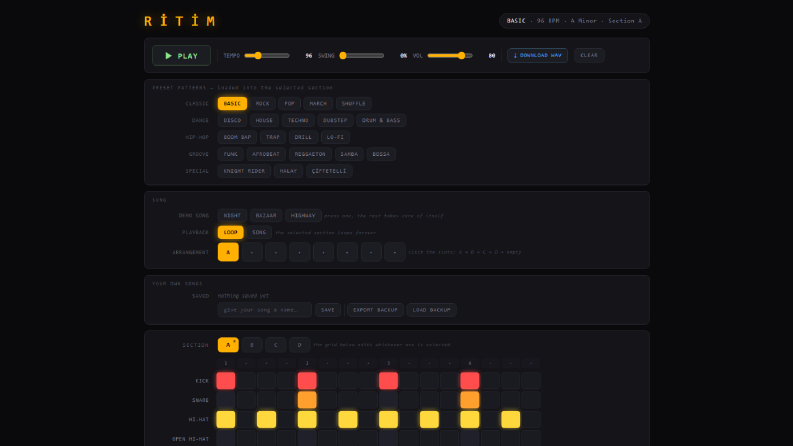The height and width of the screenshot is (446, 793).
Task: Save the song with SAVE button
Action: point(328,310)
